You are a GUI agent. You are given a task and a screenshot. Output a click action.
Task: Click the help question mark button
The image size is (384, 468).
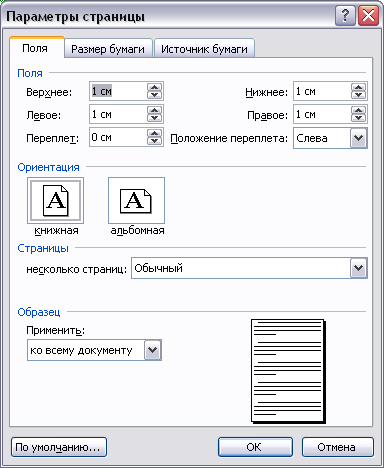(345, 16)
